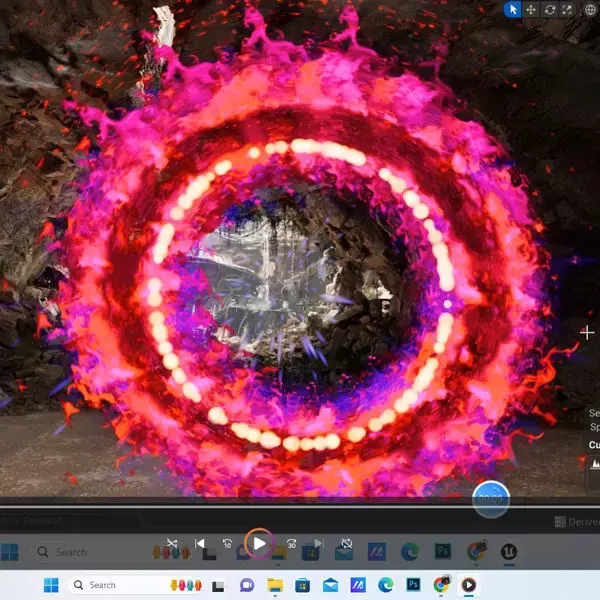
Task: Open the Mail app from taskbar
Action: pos(330,585)
